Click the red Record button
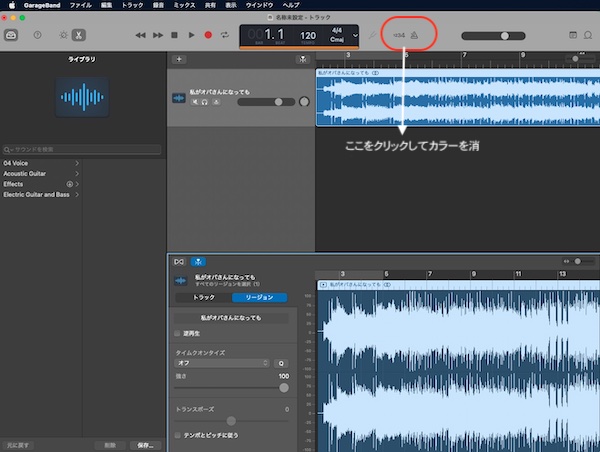 tap(208, 35)
